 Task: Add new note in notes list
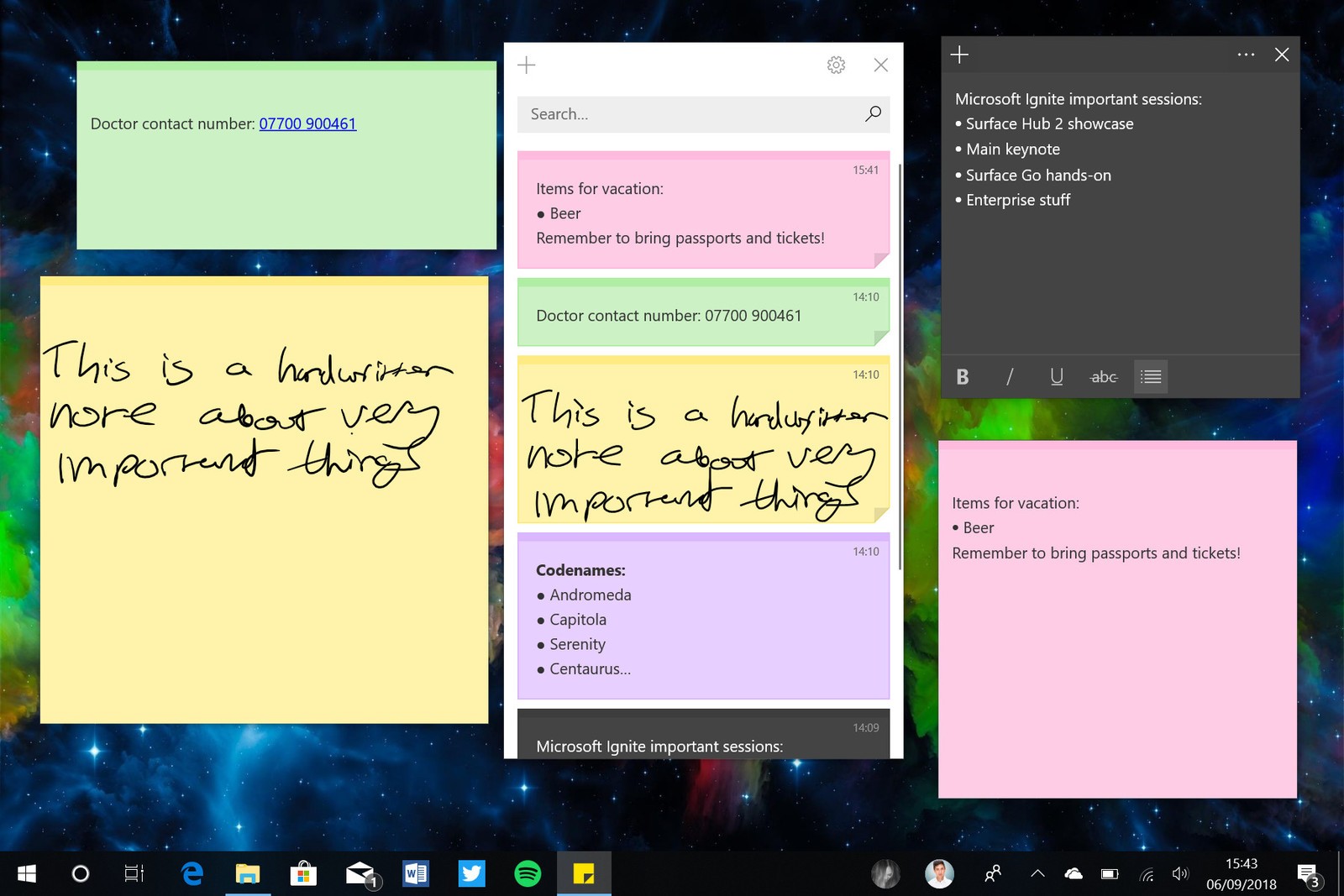pos(527,65)
